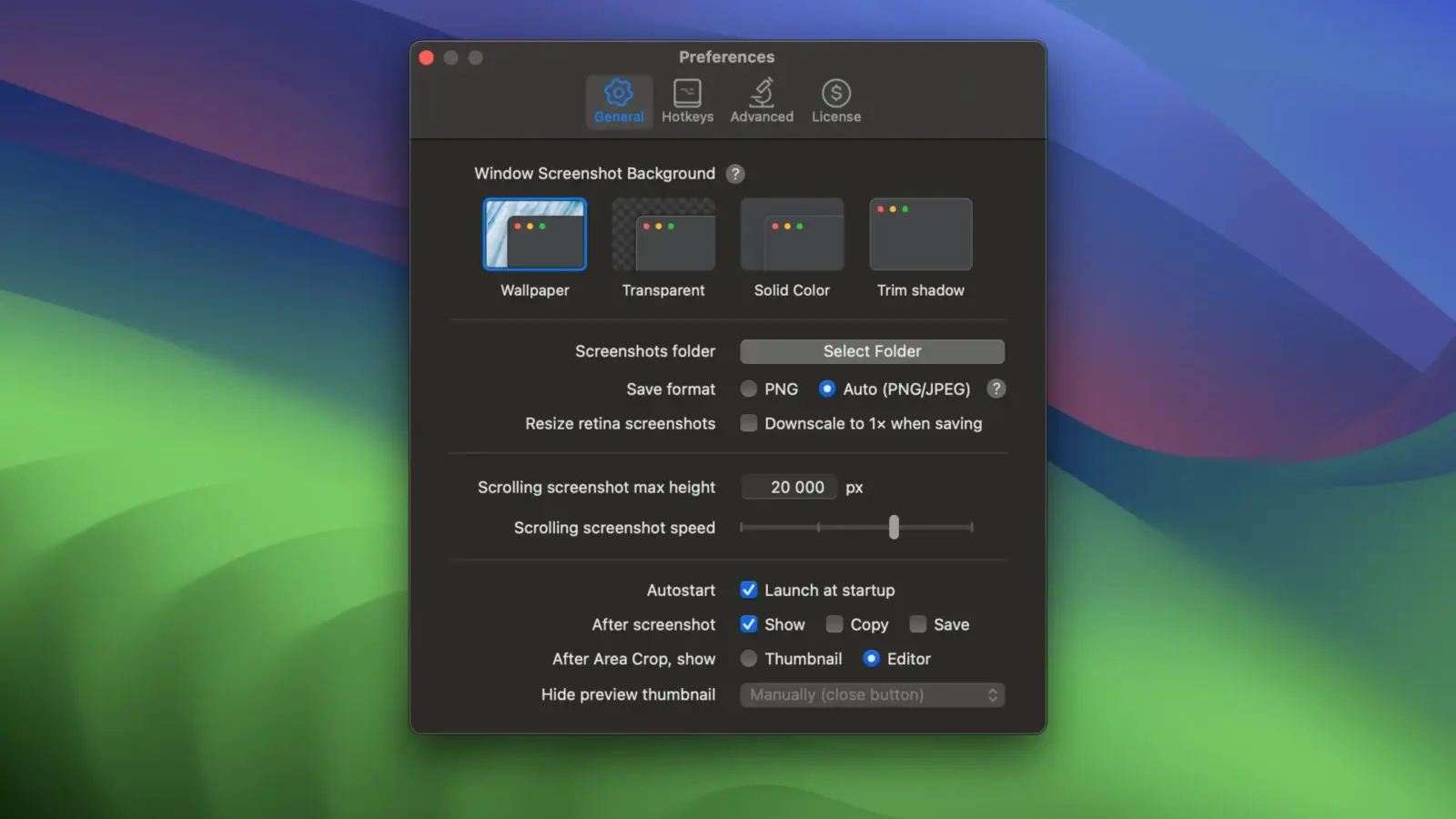
Task: Choose Auto (PNG/JPEG) save format
Action: coord(827,389)
